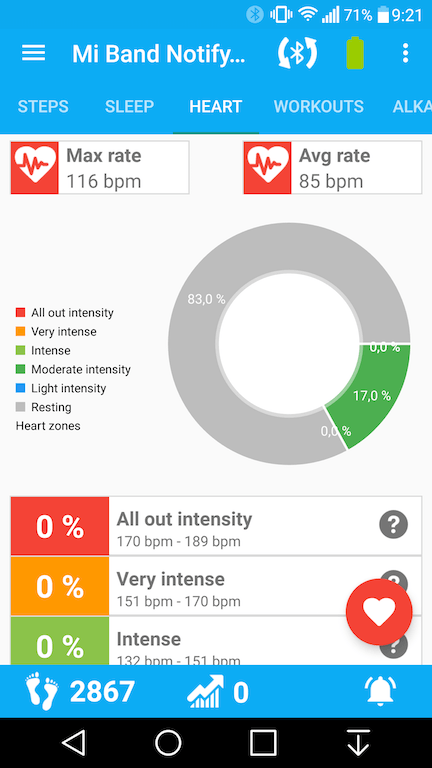Tap the rising chart arrow icon
Screen dimensions: 432x768
205,692
